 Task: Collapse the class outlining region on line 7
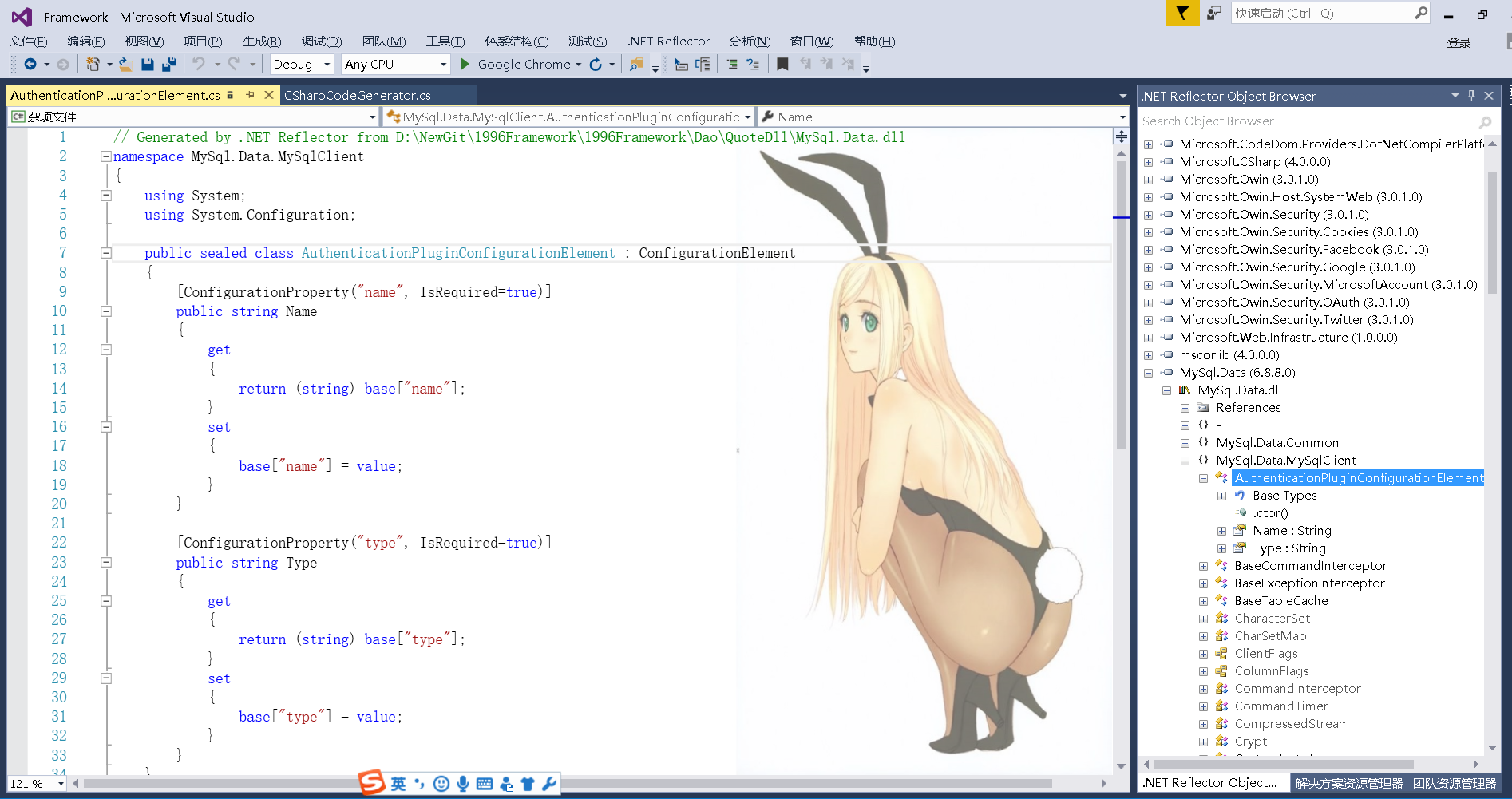[x=106, y=253]
